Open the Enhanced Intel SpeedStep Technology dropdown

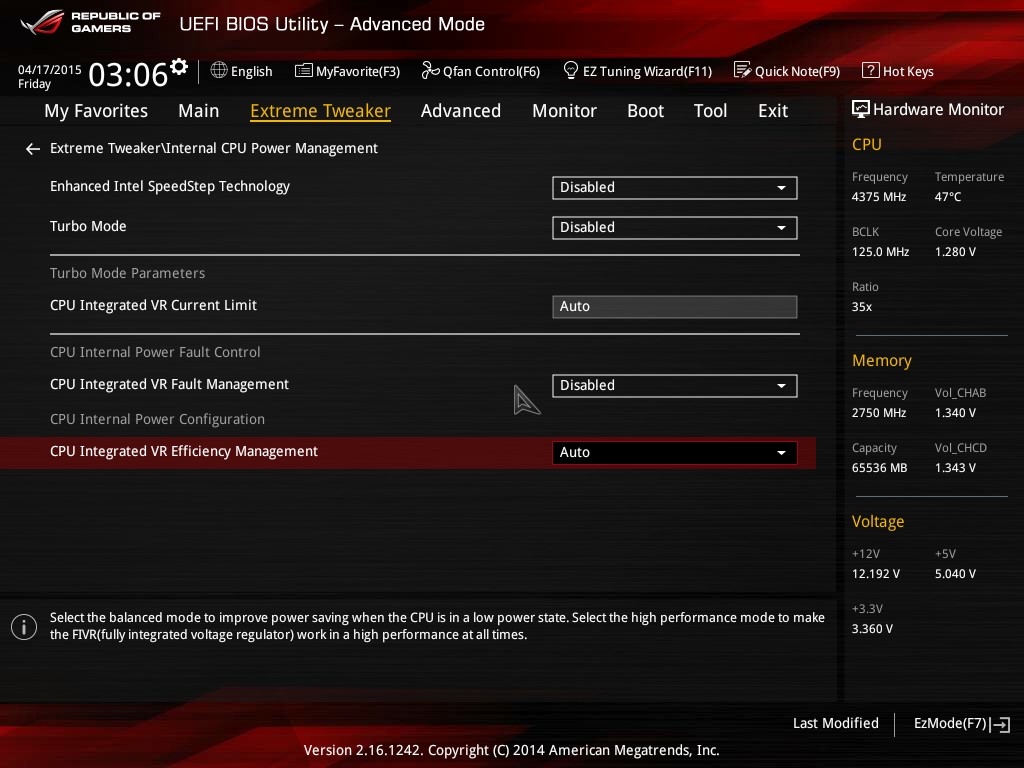pyautogui.click(x=675, y=187)
